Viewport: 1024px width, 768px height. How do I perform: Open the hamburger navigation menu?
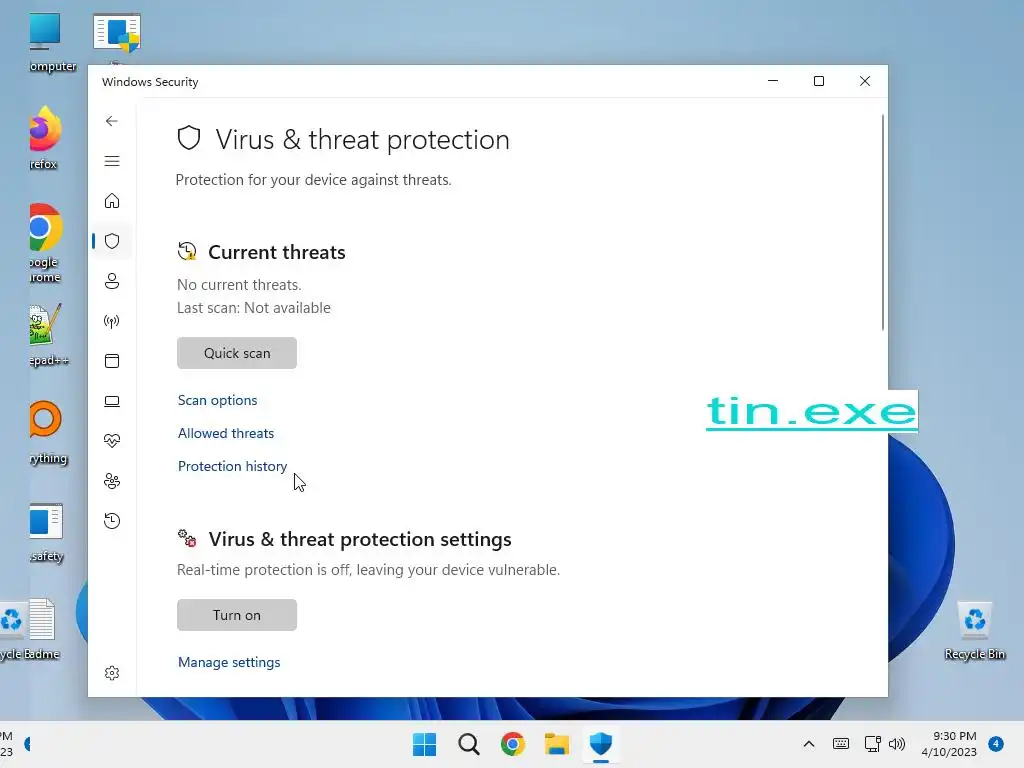pyautogui.click(x=112, y=161)
